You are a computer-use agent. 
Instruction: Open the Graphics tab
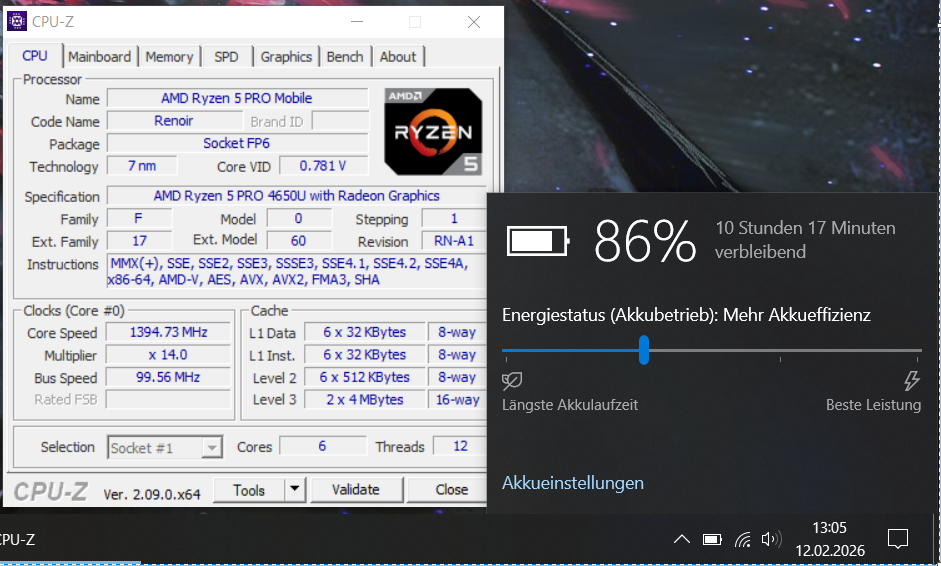(x=286, y=57)
